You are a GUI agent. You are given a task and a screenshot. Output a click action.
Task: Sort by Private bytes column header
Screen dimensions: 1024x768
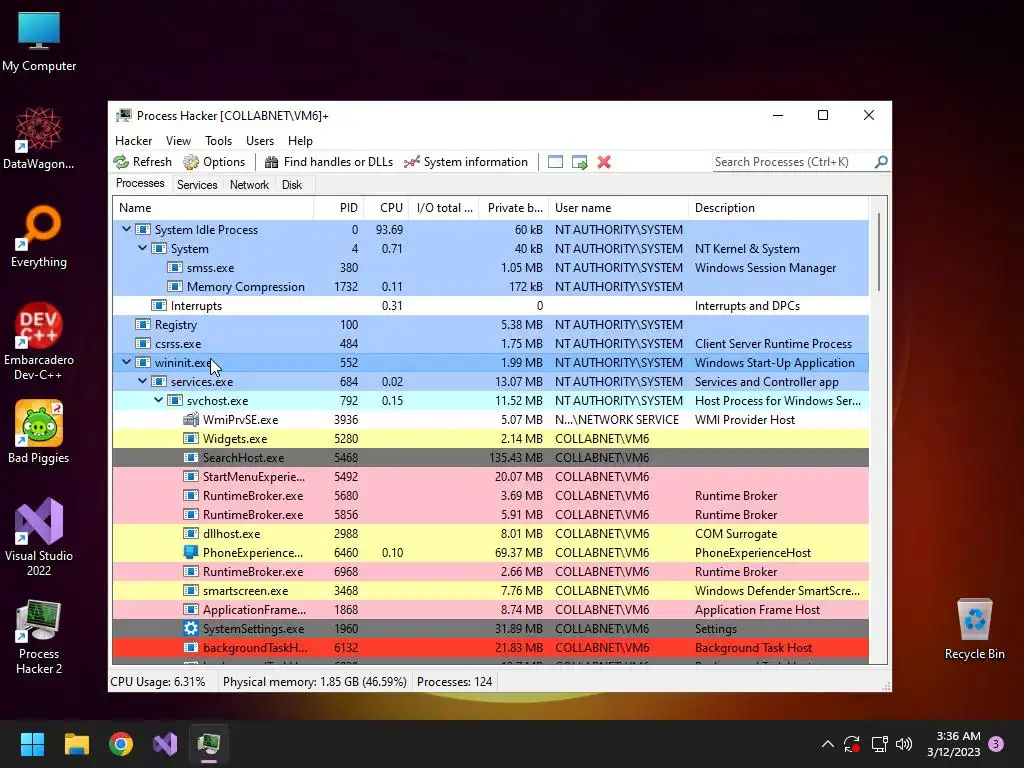(514, 208)
